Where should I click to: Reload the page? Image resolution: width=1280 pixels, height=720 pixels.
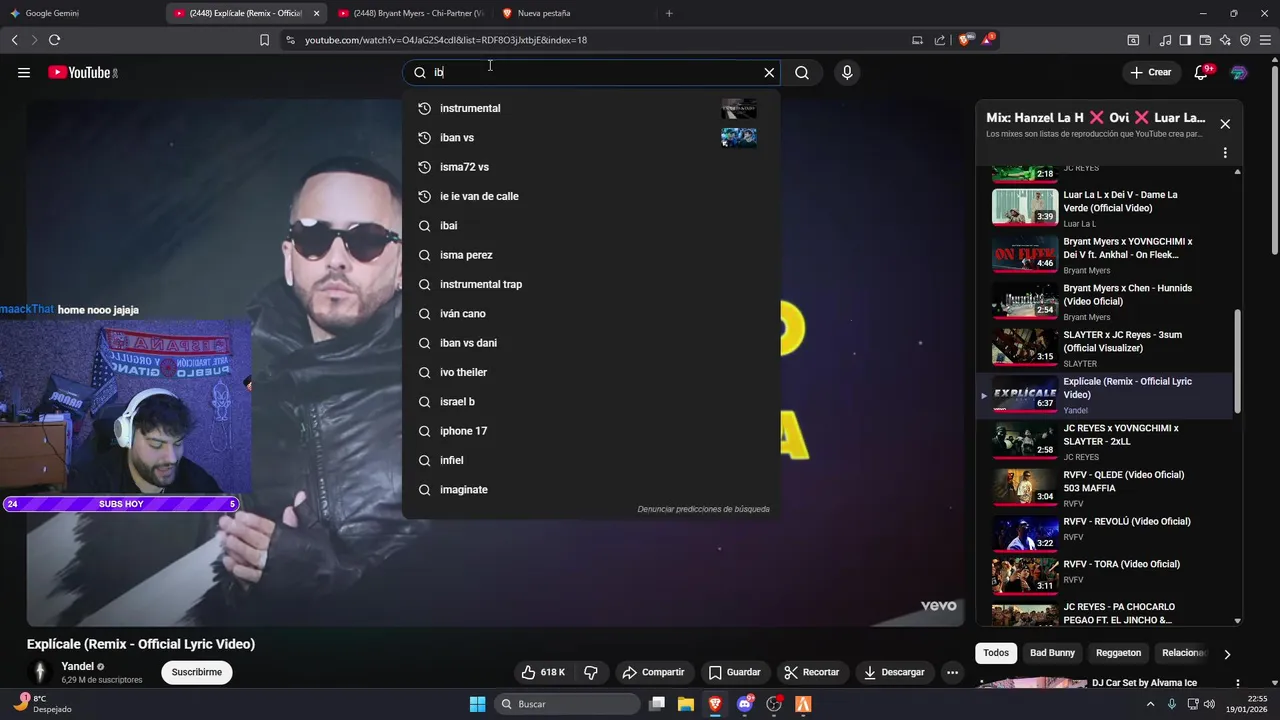tap(54, 40)
